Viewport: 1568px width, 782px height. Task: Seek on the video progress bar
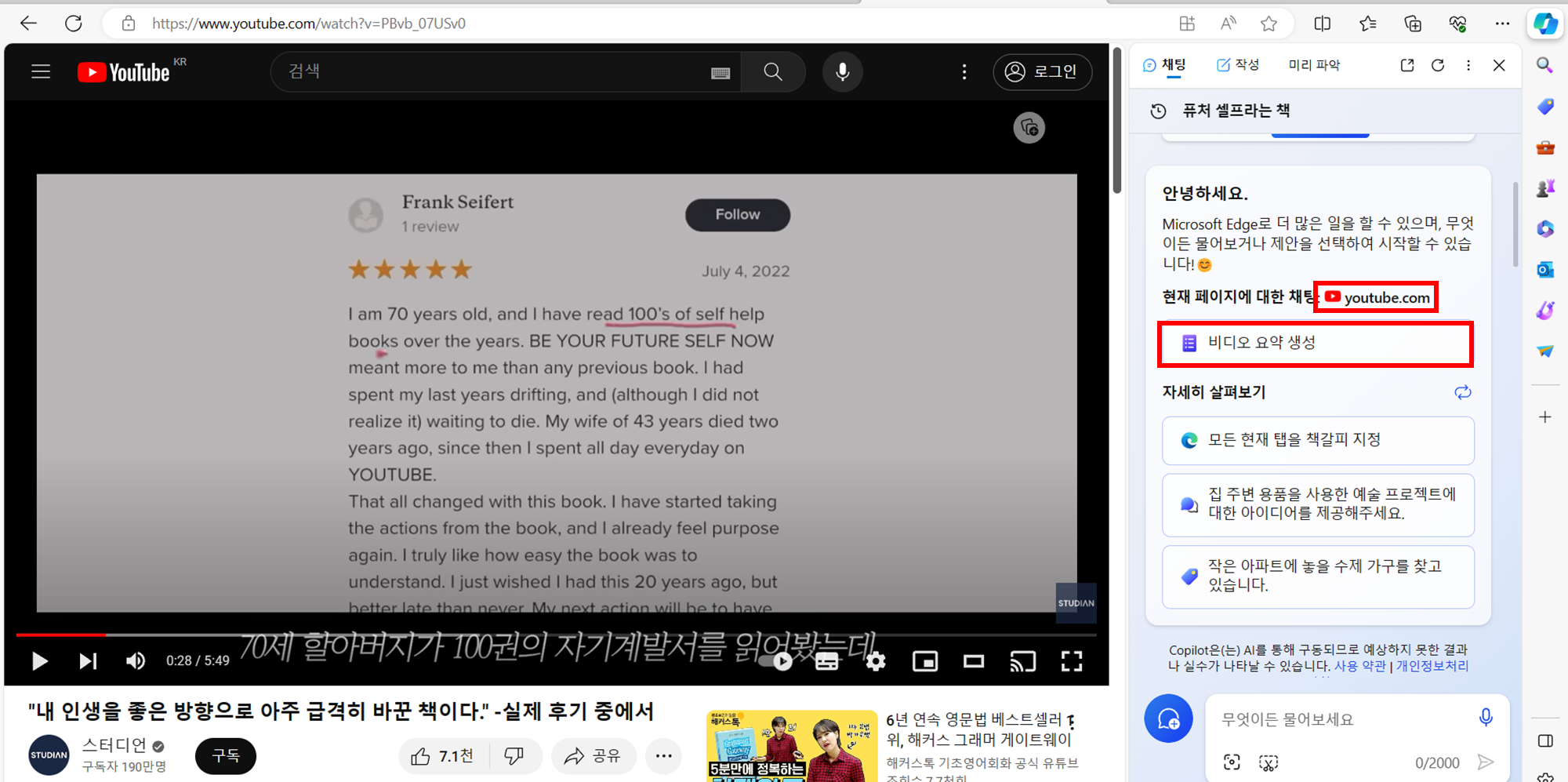coord(555,635)
